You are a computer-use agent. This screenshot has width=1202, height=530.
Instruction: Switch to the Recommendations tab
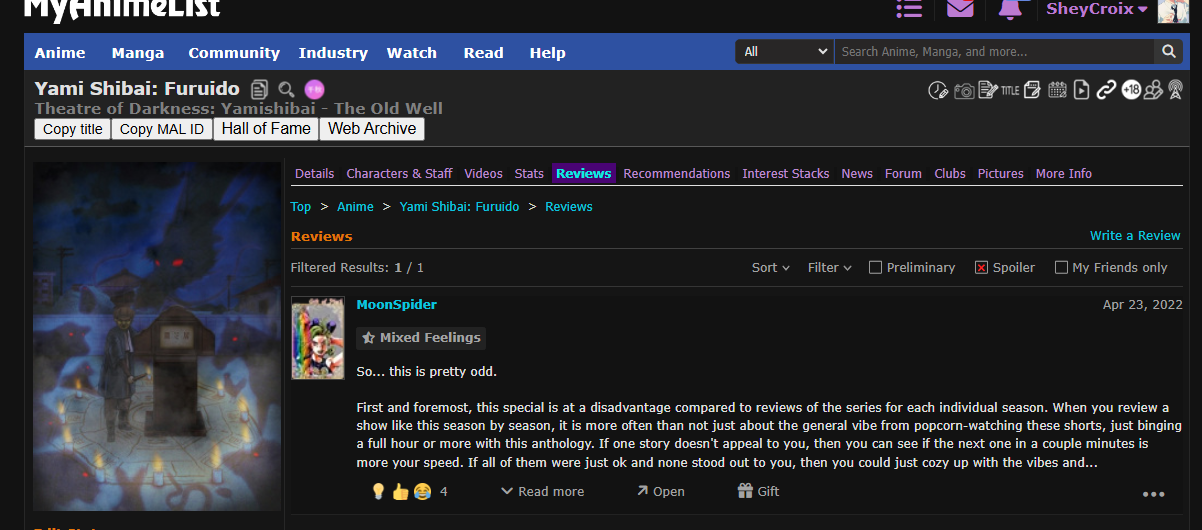pyautogui.click(x=677, y=174)
